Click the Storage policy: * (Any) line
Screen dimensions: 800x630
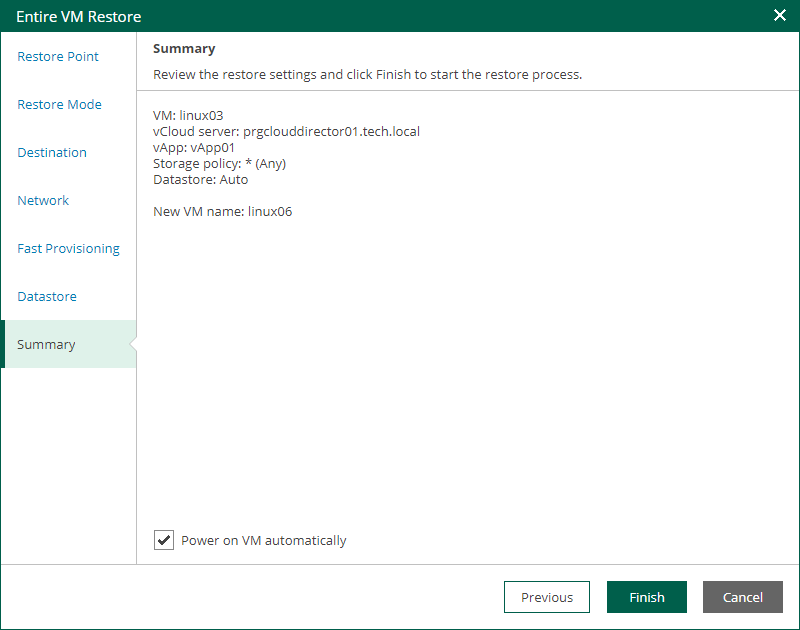coord(219,164)
